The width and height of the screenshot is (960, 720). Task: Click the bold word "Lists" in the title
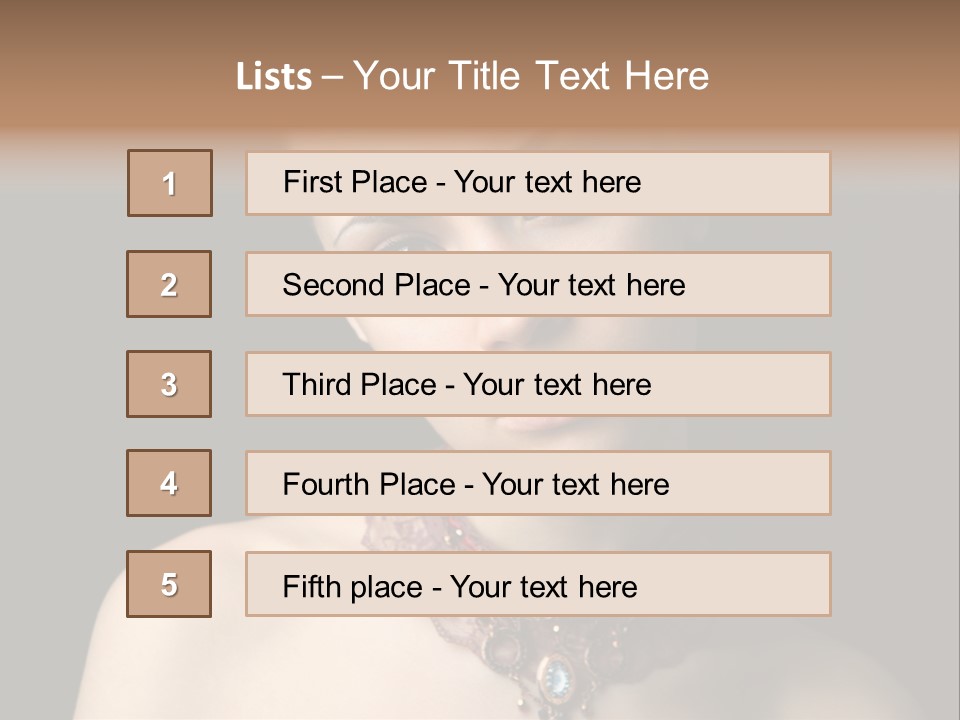point(274,77)
